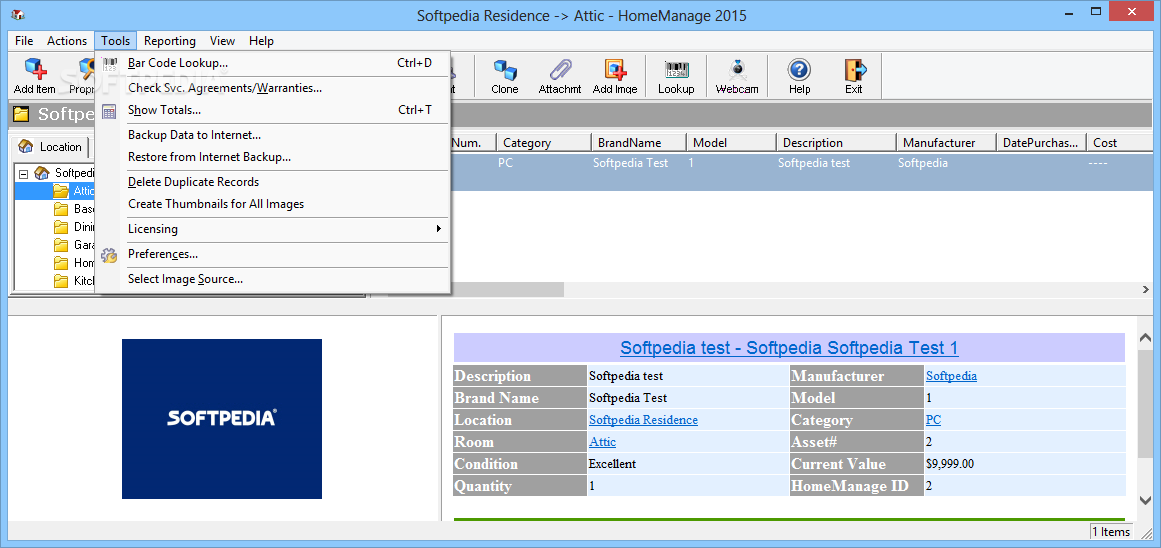Choose Select Image Source entry

coord(273,279)
